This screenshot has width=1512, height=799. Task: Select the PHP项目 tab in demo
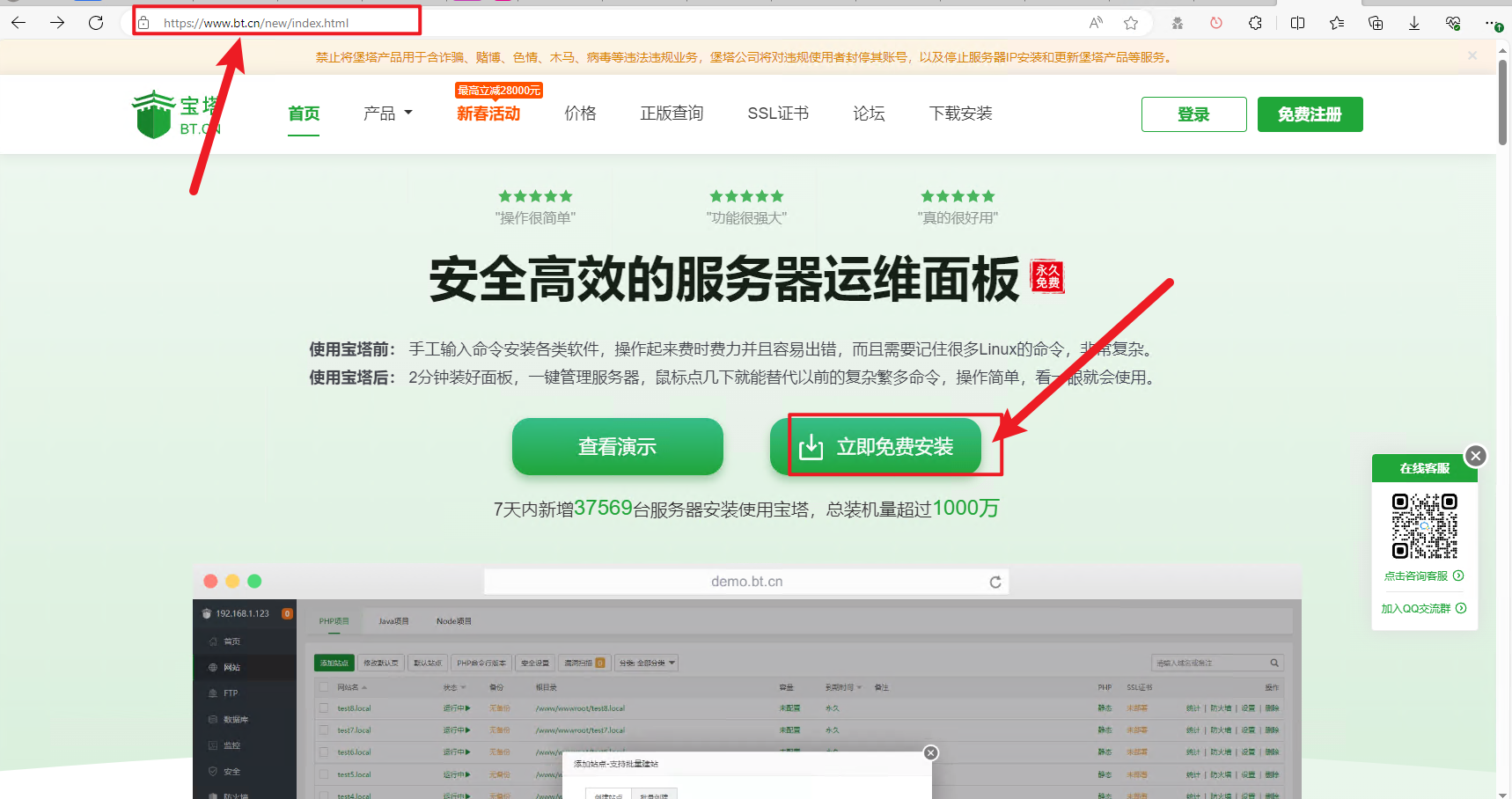(x=334, y=621)
